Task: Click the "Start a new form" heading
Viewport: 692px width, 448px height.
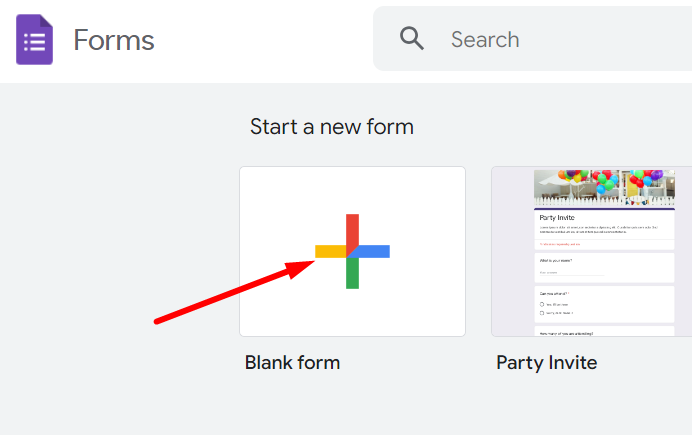Action: coord(331,127)
